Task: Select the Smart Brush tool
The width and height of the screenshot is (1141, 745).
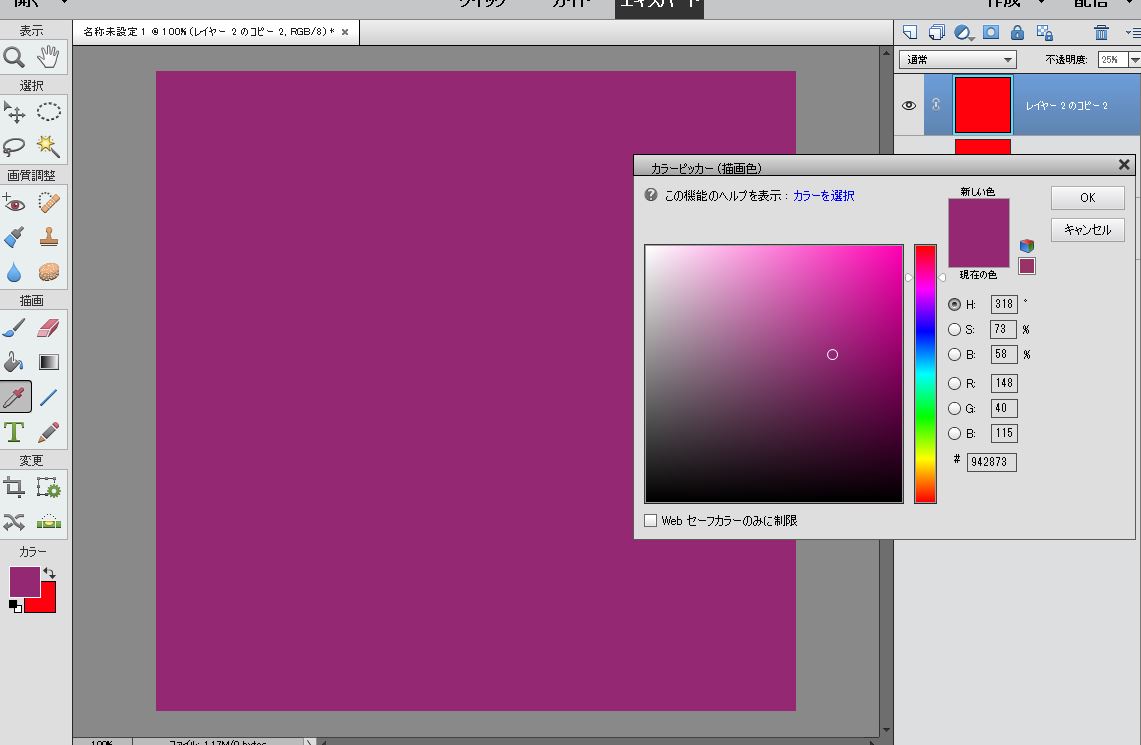Action: coord(14,236)
